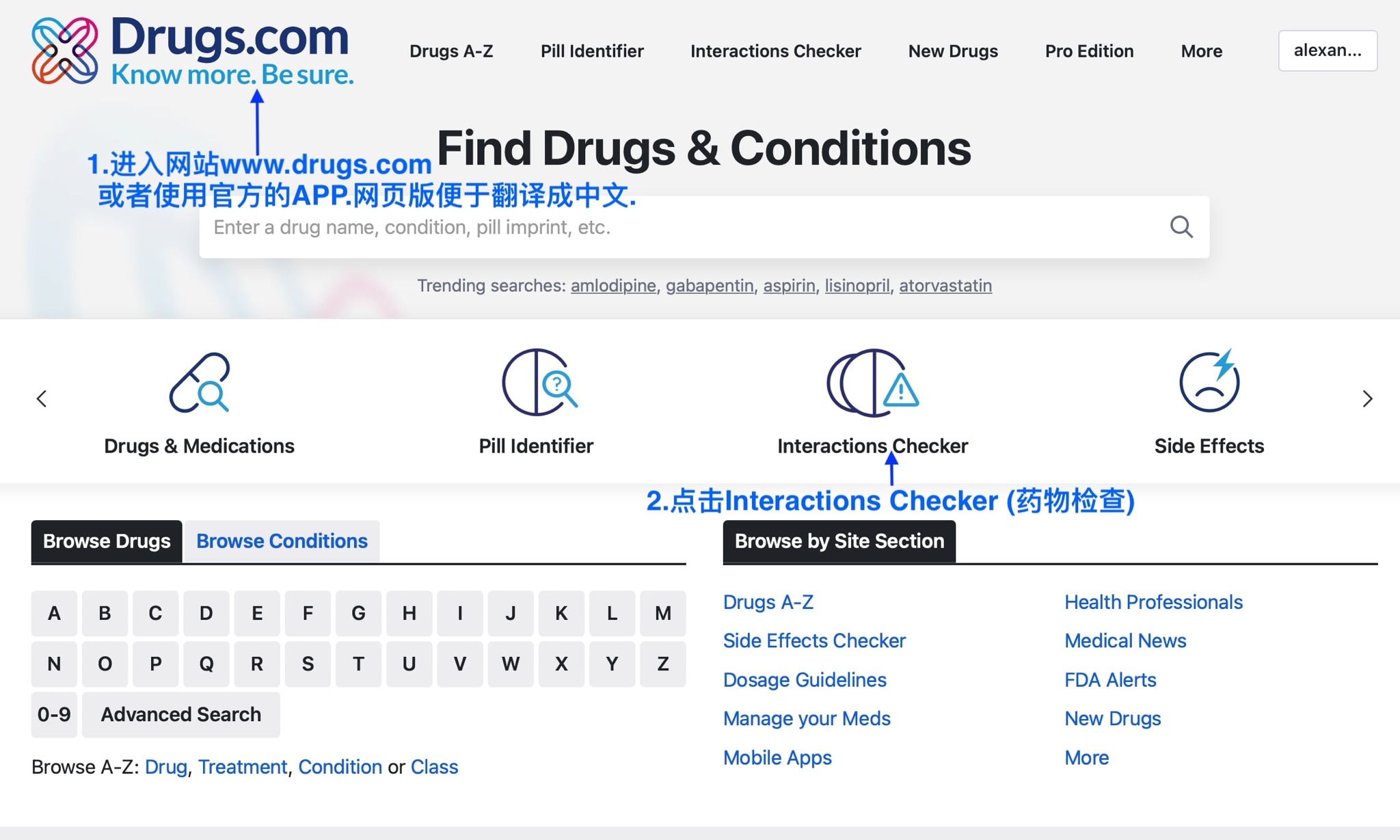Open the Side Effects Checker link
1400x840 pixels.
(x=813, y=640)
